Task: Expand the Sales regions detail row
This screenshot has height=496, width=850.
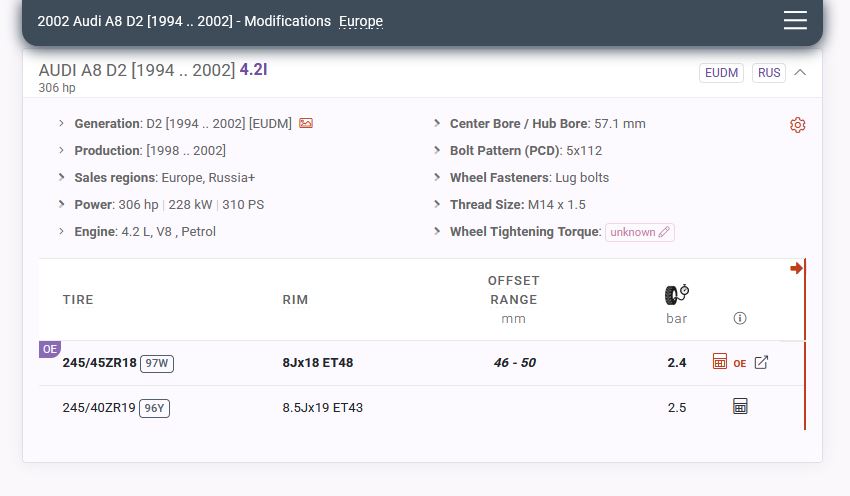Action: point(61,177)
